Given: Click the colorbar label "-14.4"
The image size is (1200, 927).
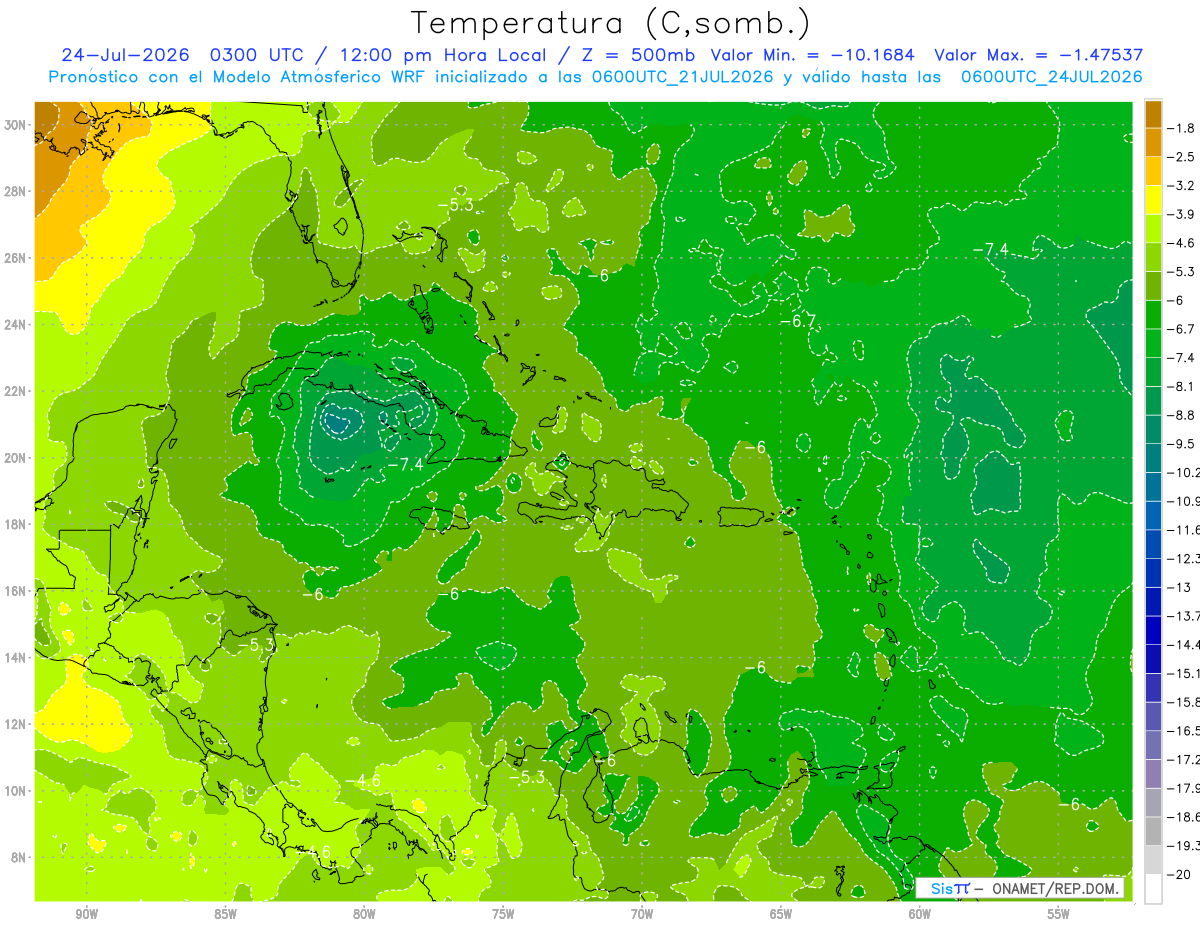Looking at the screenshot, I should pos(1184,644).
